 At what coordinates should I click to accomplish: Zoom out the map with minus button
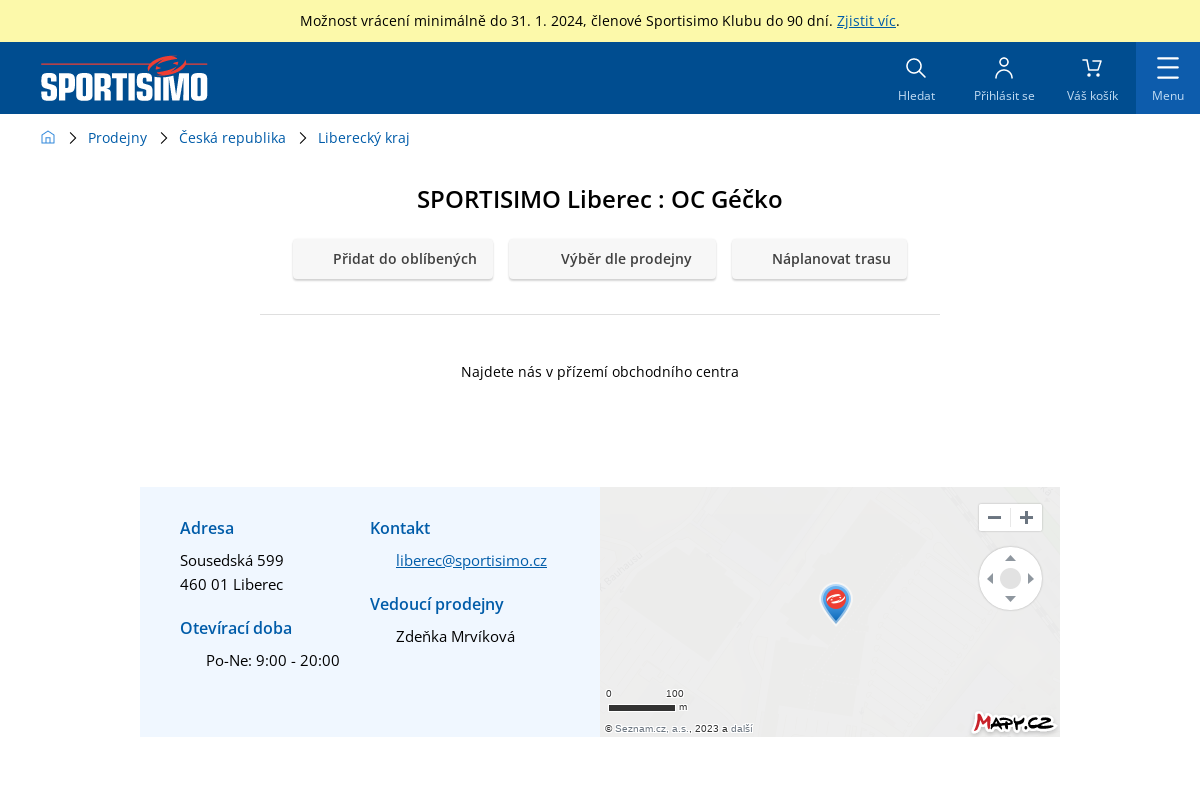[994, 518]
